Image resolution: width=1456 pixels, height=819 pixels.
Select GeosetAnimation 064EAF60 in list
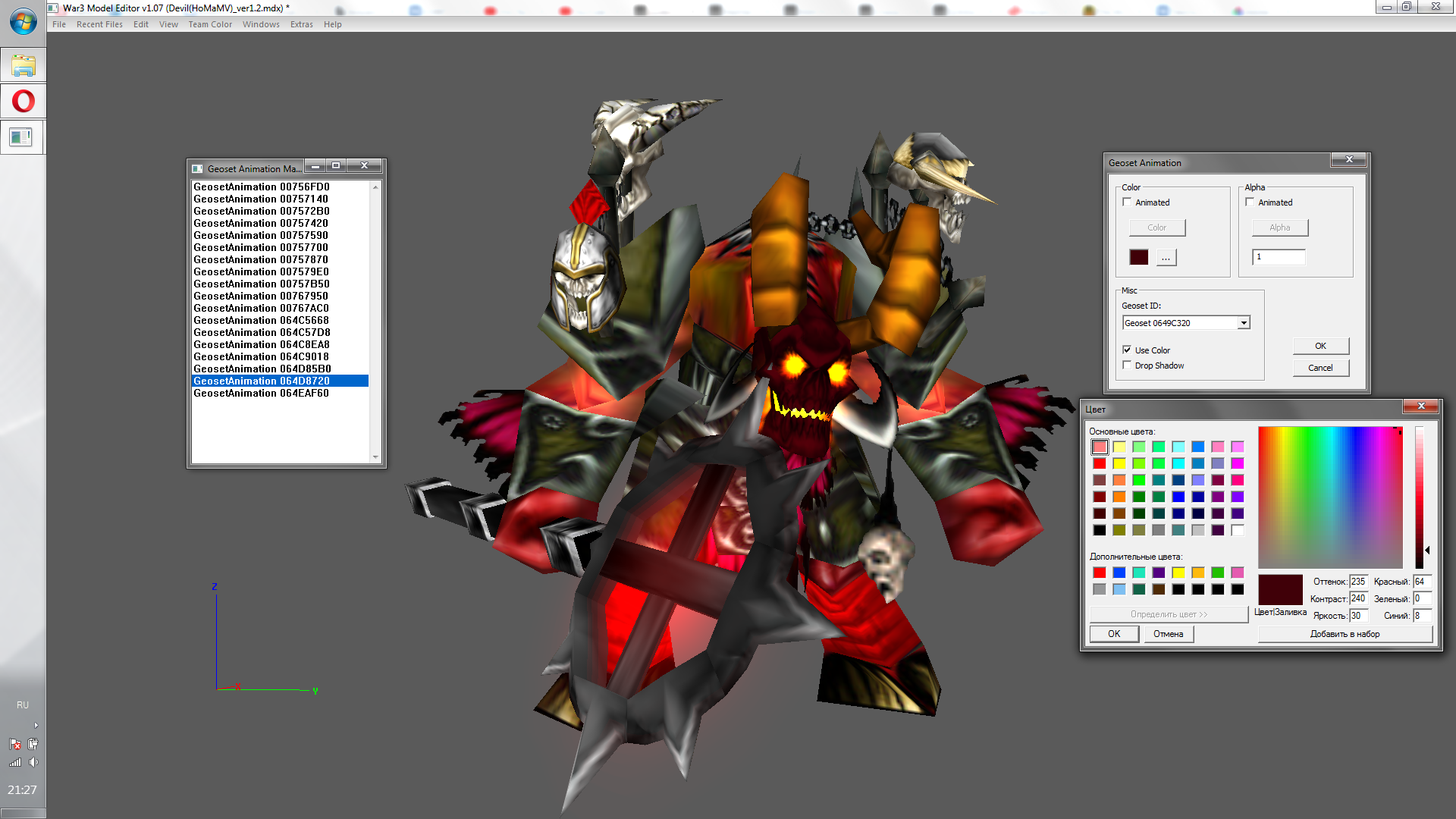click(x=261, y=393)
